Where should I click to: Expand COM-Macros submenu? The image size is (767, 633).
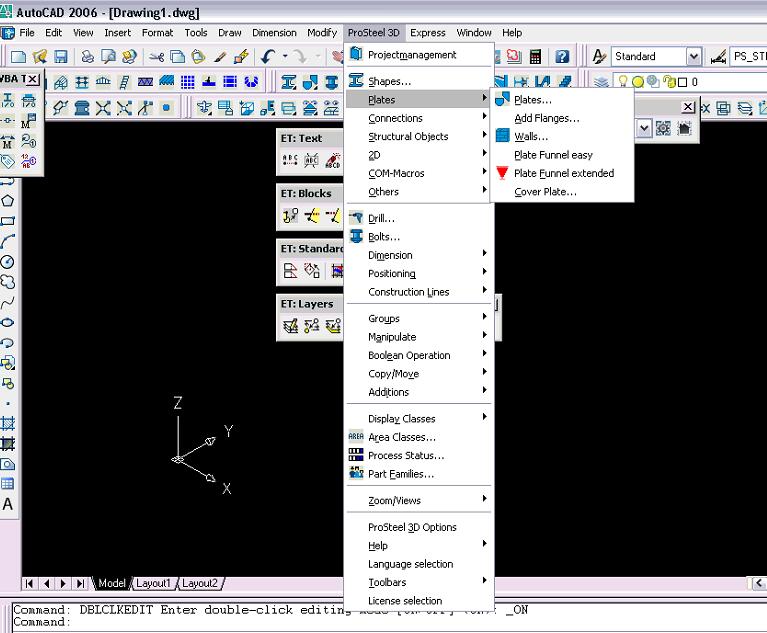click(x=419, y=173)
